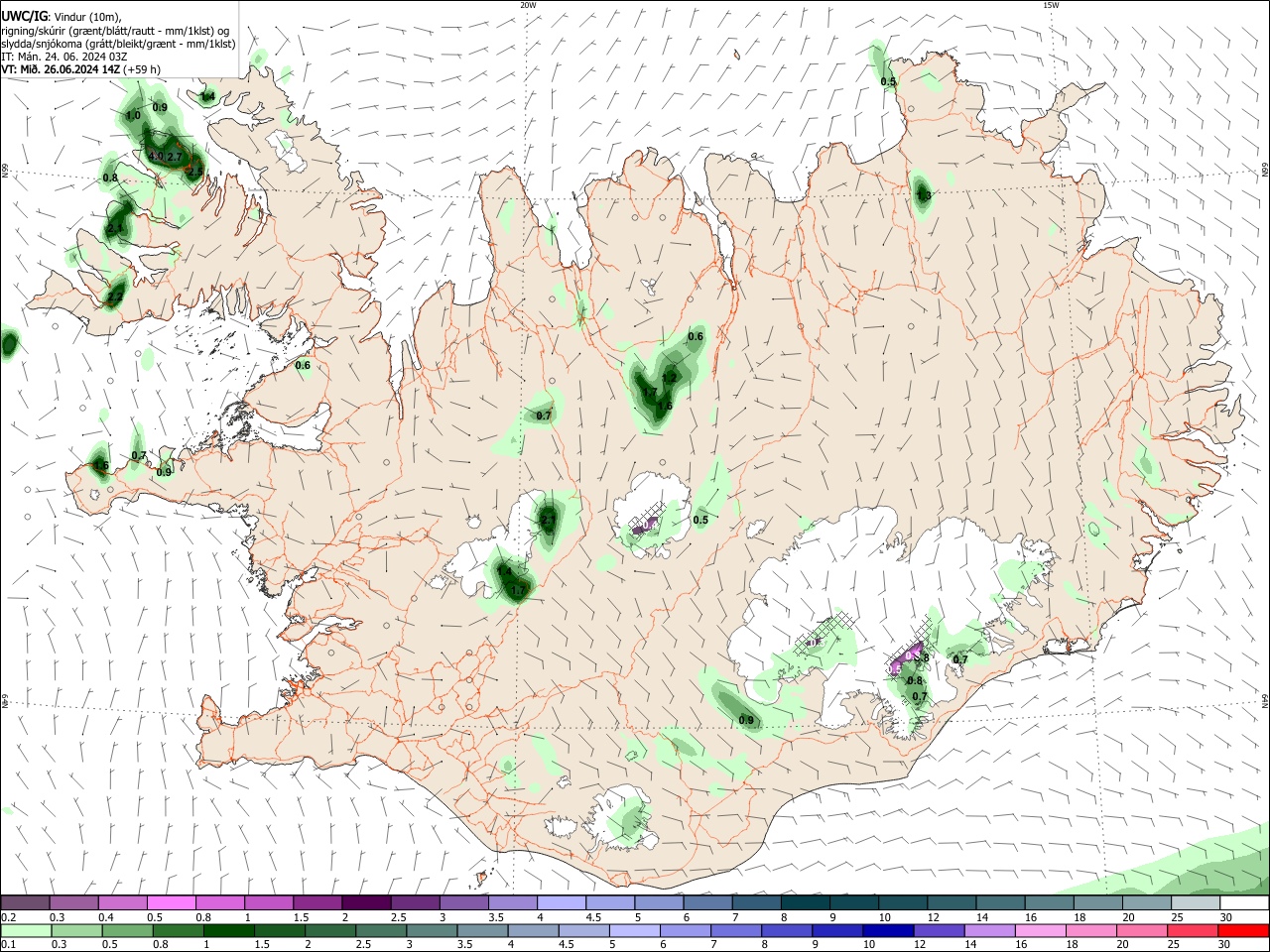Click the UWC/IG title text

25,16
